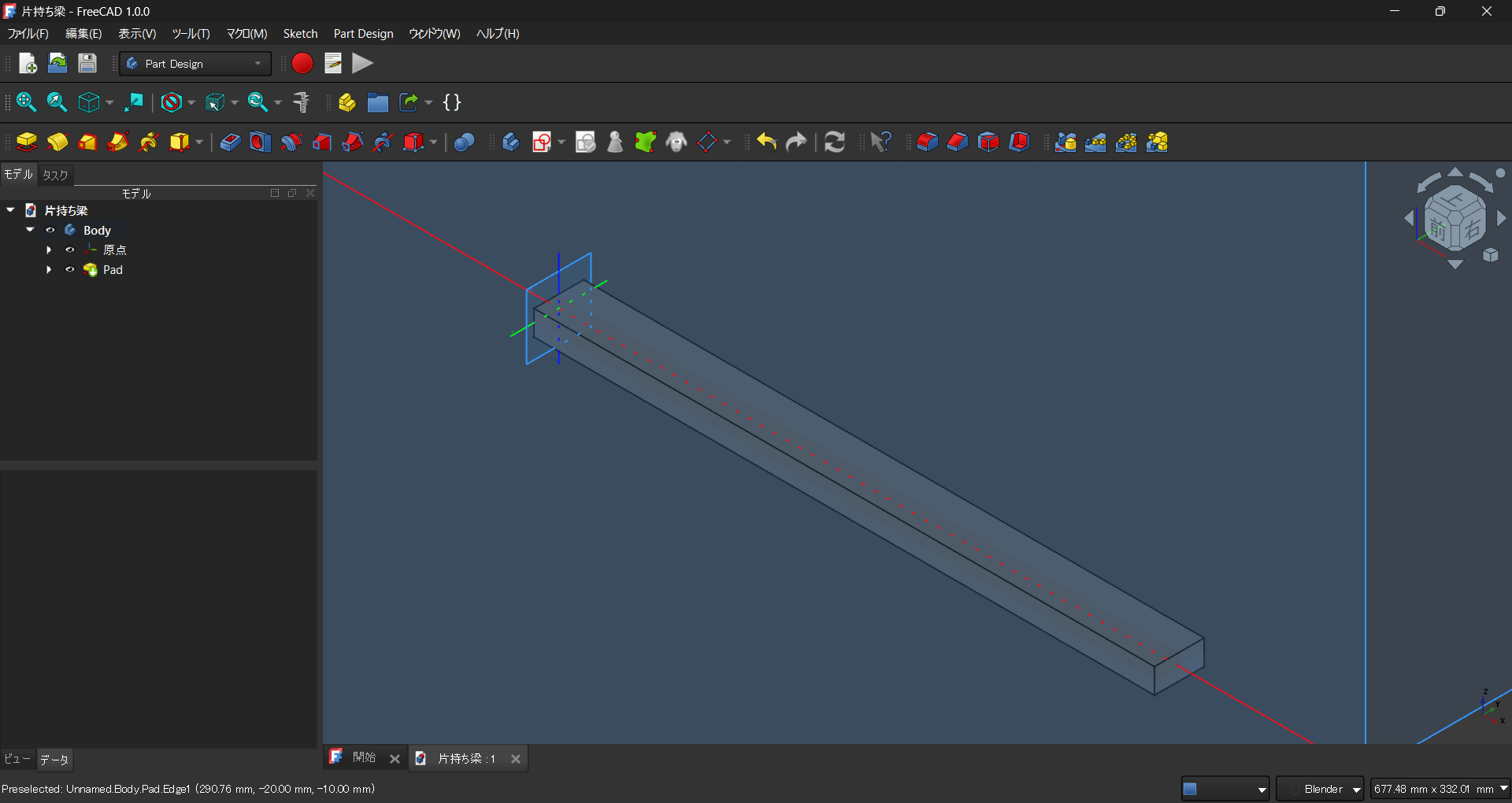This screenshot has width=1512, height=803.
Task: Click the navigation cube in viewport
Action: pyautogui.click(x=1455, y=219)
